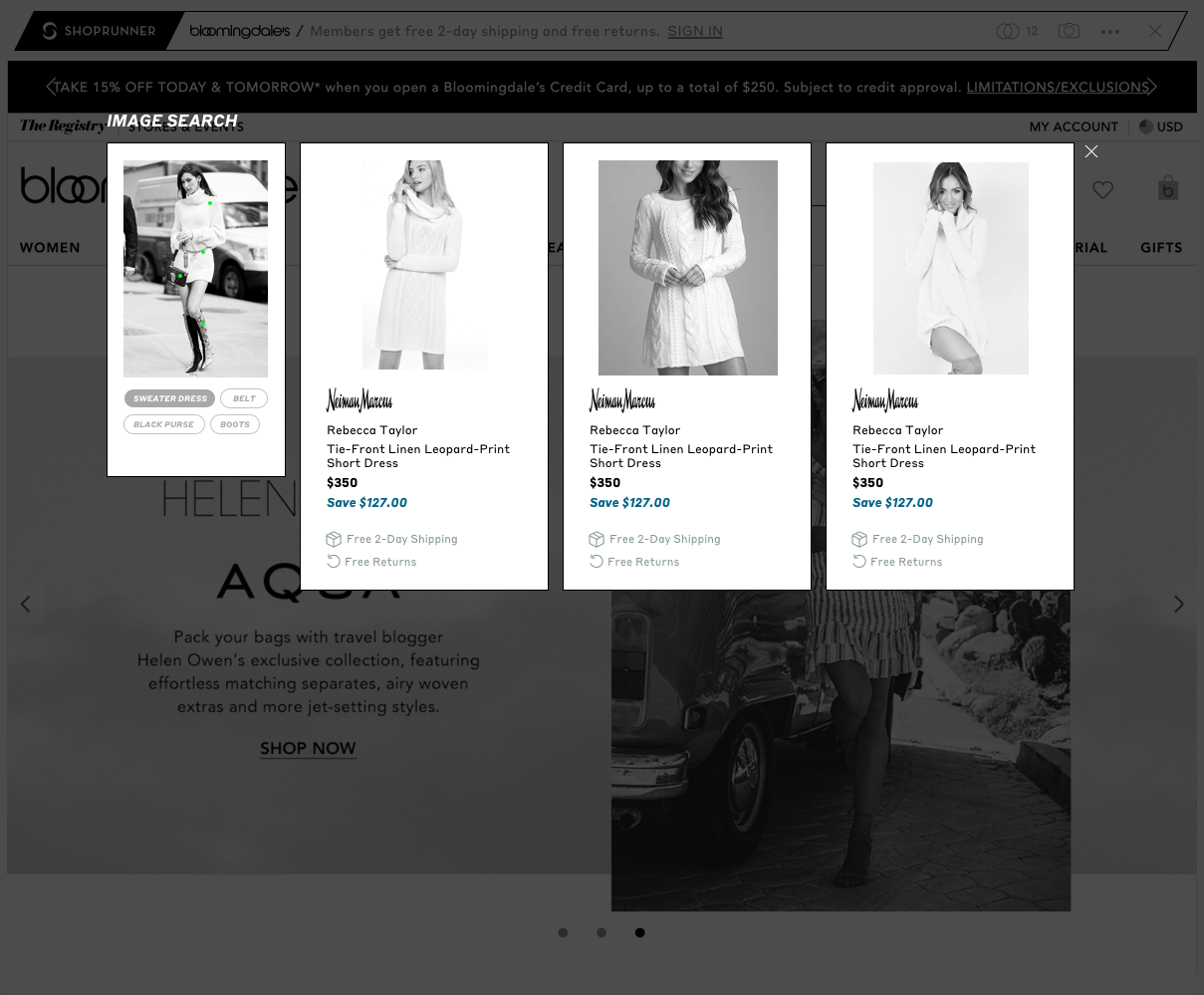Click Free 2-Day Shipping box icon, second result

pyautogui.click(x=597, y=539)
